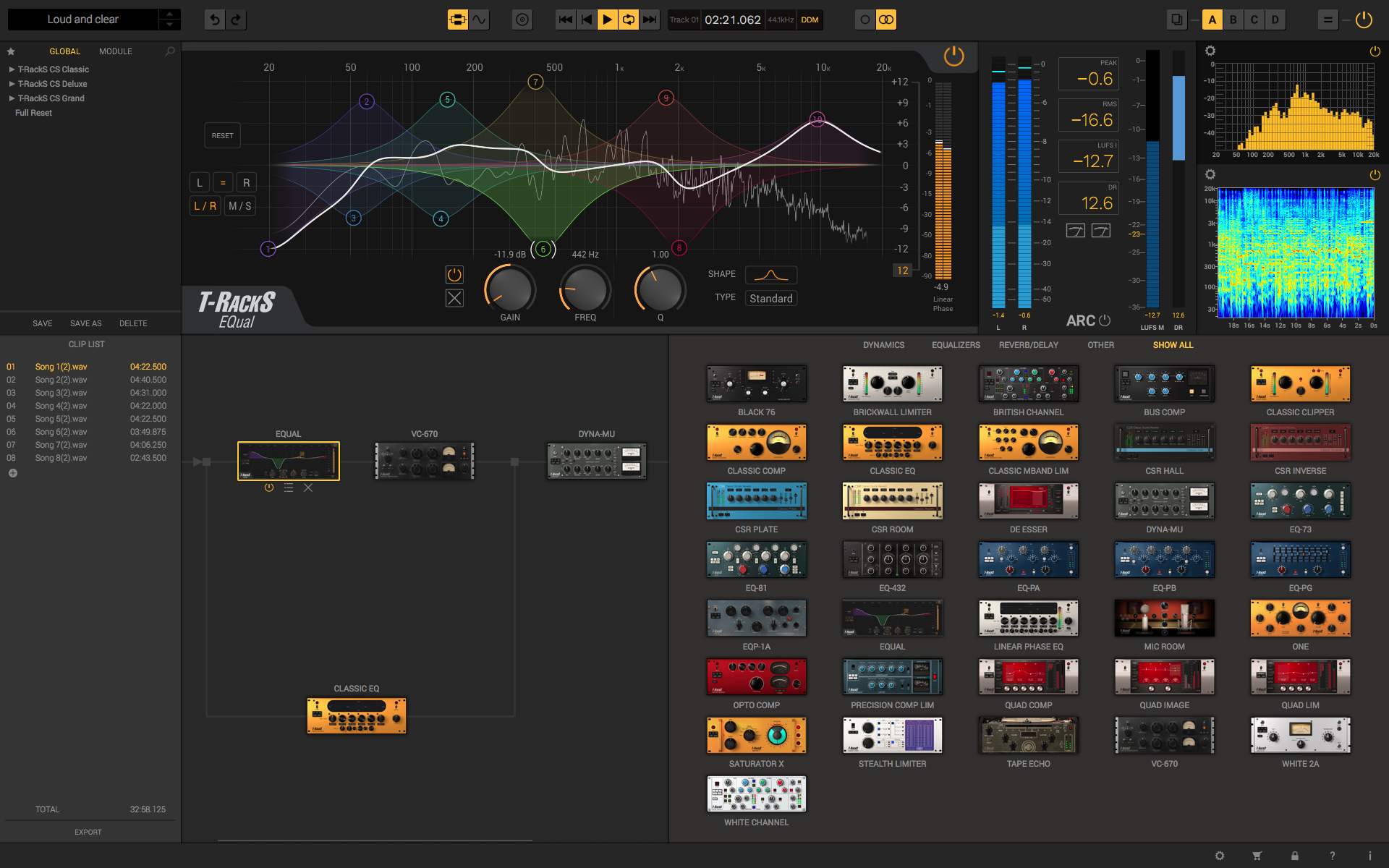Click the equal-gain compare icon
This screenshot has height=868, width=1389.
coord(1328,20)
